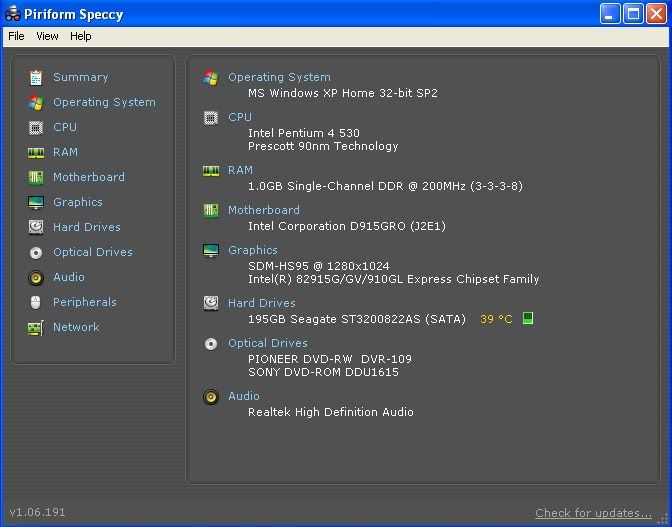The height and width of the screenshot is (527, 672).
Task: Click the green drive status indicator icon
Action: (x=528, y=318)
